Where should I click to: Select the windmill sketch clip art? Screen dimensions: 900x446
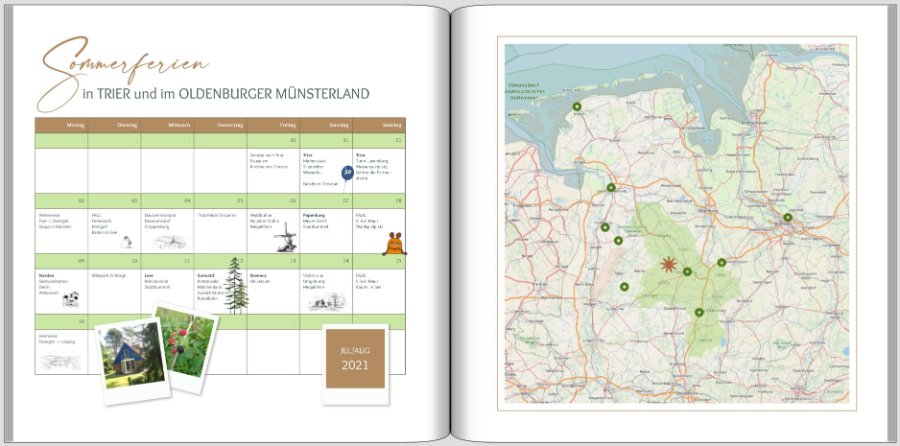pyautogui.click(x=286, y=237)
